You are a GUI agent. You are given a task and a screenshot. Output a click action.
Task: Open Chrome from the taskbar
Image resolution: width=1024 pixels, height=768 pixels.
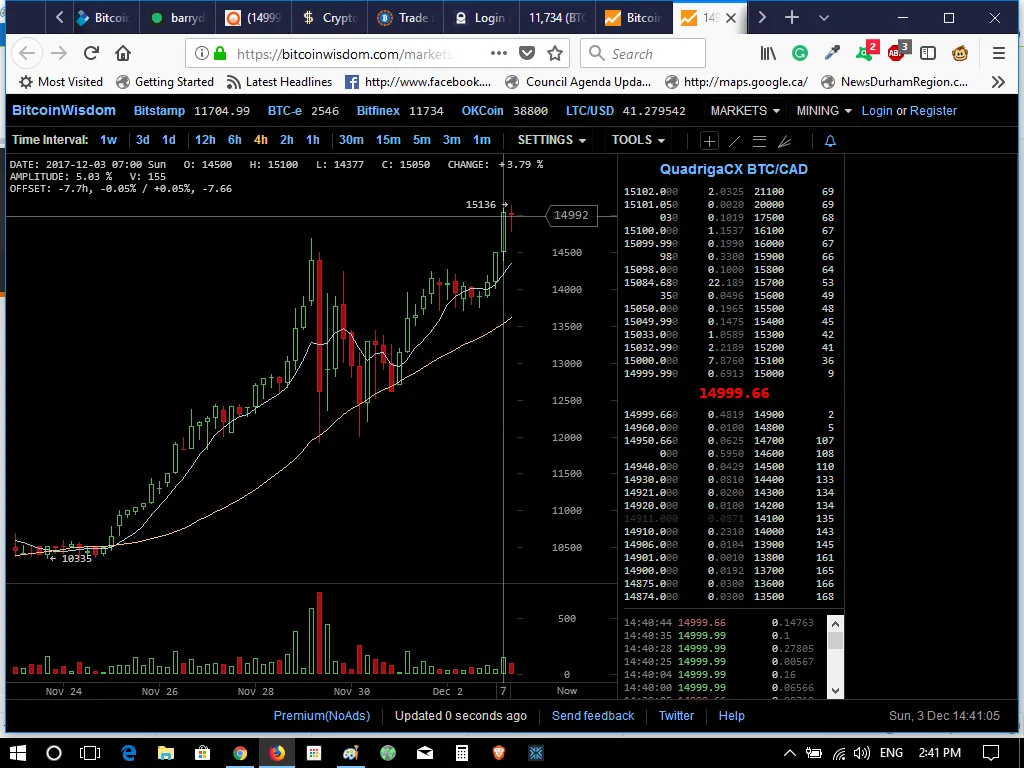click(x=240, y=752)
